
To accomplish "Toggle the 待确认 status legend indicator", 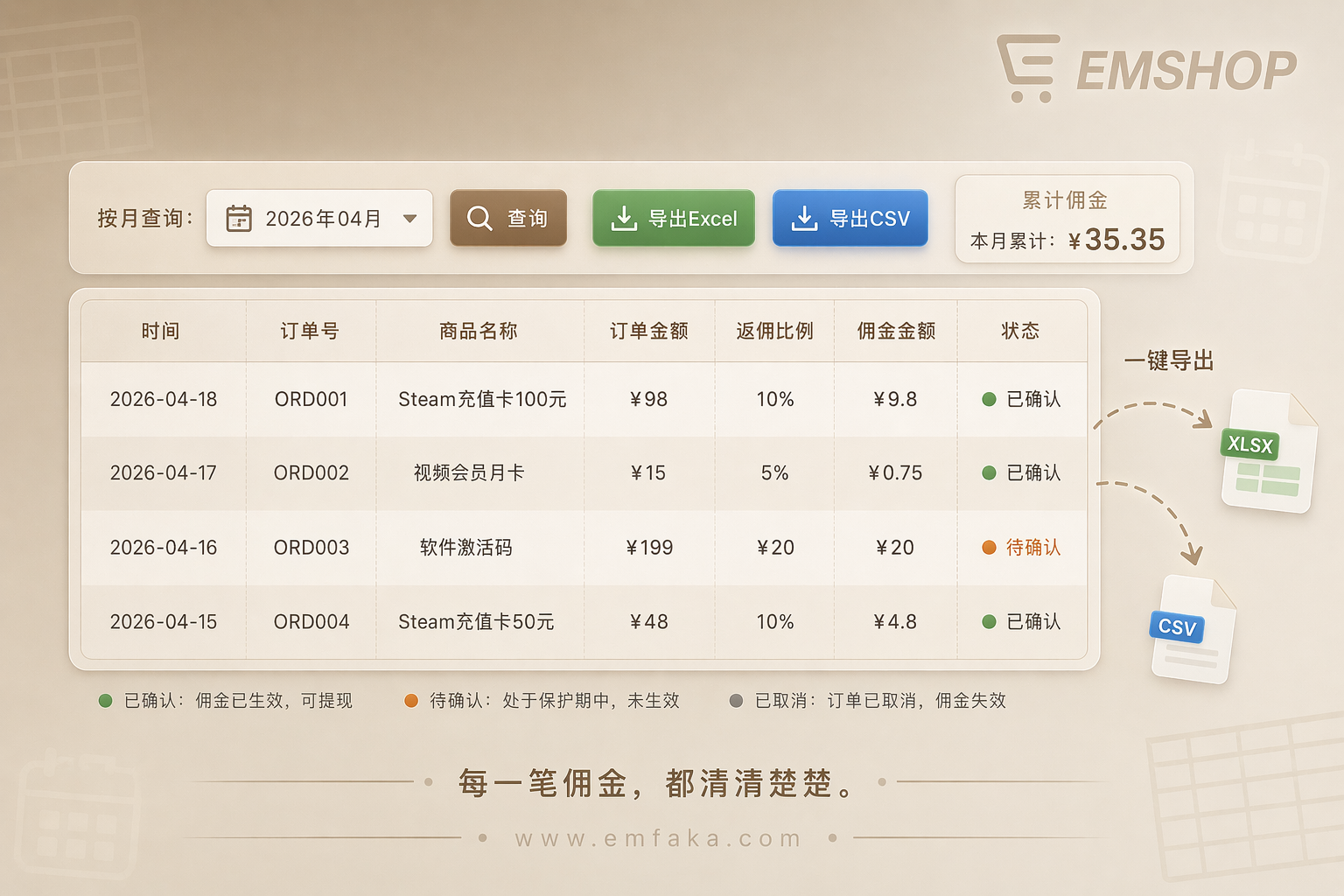I will (410, 700).
